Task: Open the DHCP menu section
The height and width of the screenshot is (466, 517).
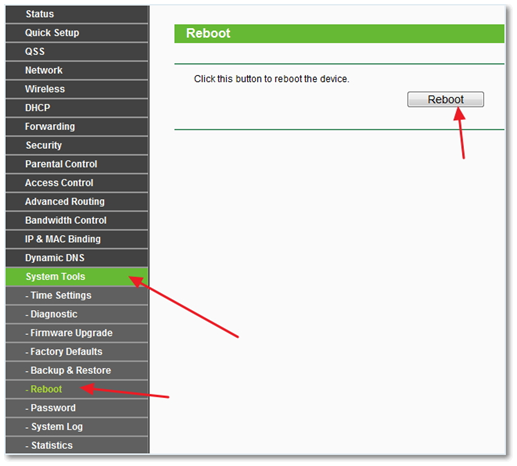Action: (x=77, y=108)
